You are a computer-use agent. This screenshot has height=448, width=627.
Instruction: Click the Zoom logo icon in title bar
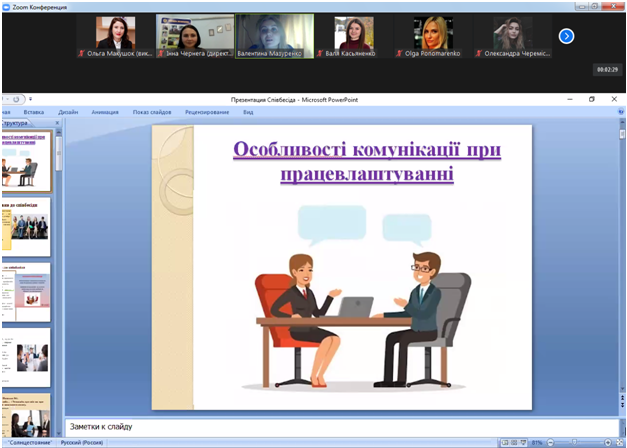click(6, 7)
